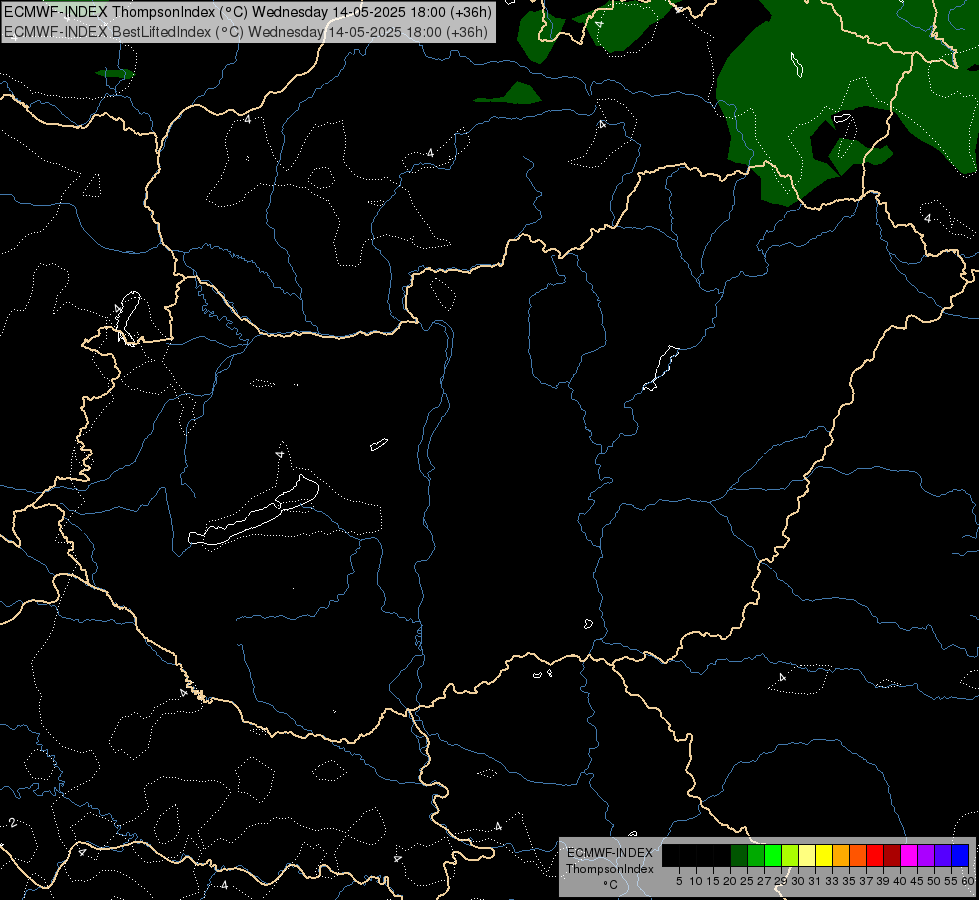Screen dimensions: 979x900
Task: Click legend tick label '45'
Action: (917, 881)
